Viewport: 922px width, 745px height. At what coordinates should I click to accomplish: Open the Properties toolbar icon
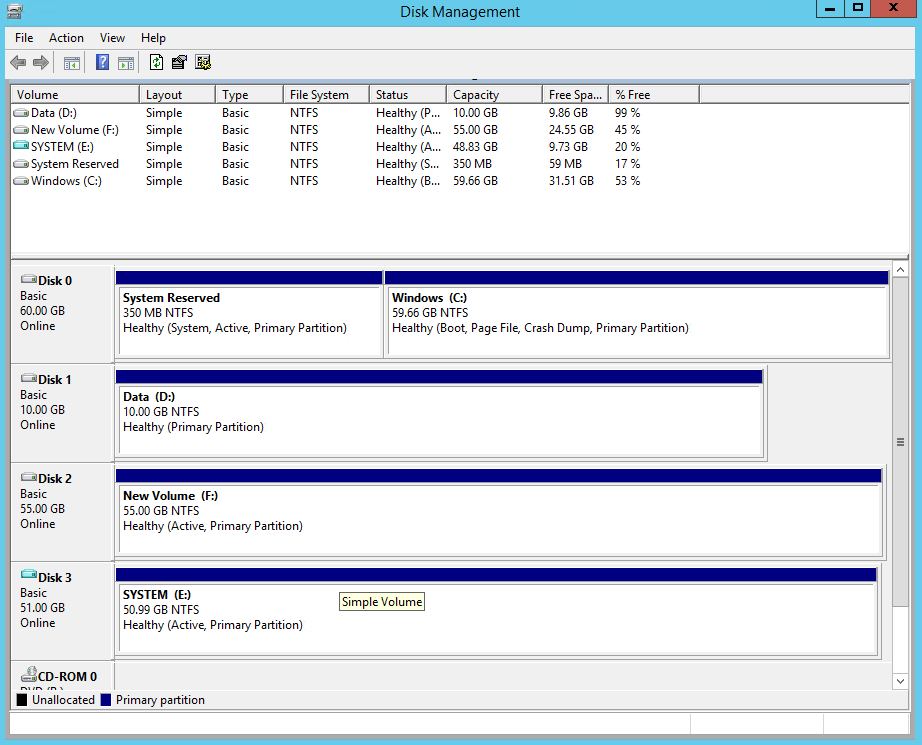(x=179, y=63)
